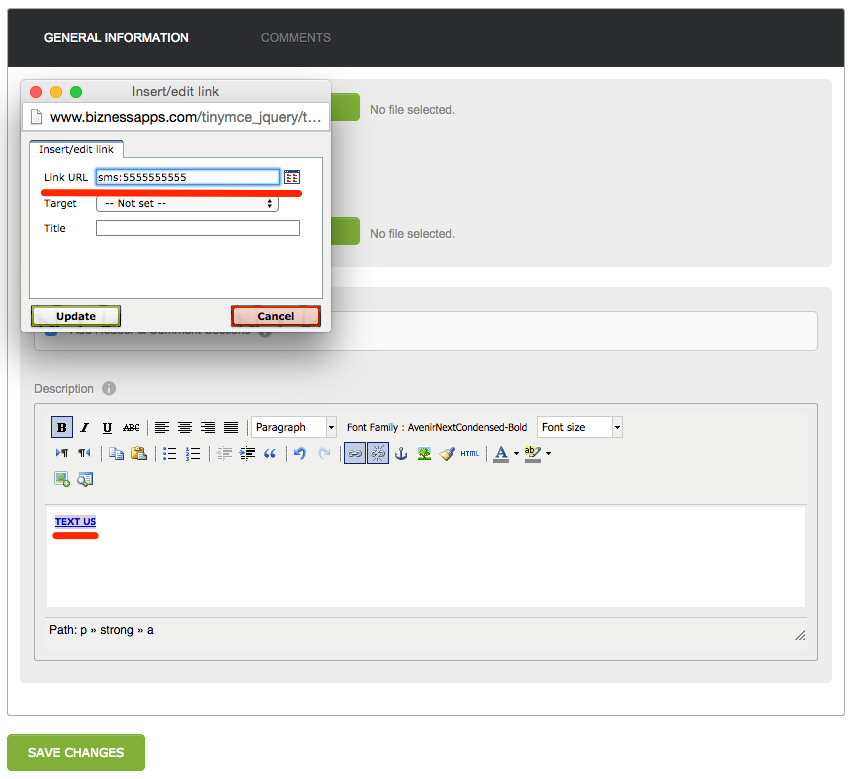
Task: Click the Save Changes button
Action: (76, 752)
